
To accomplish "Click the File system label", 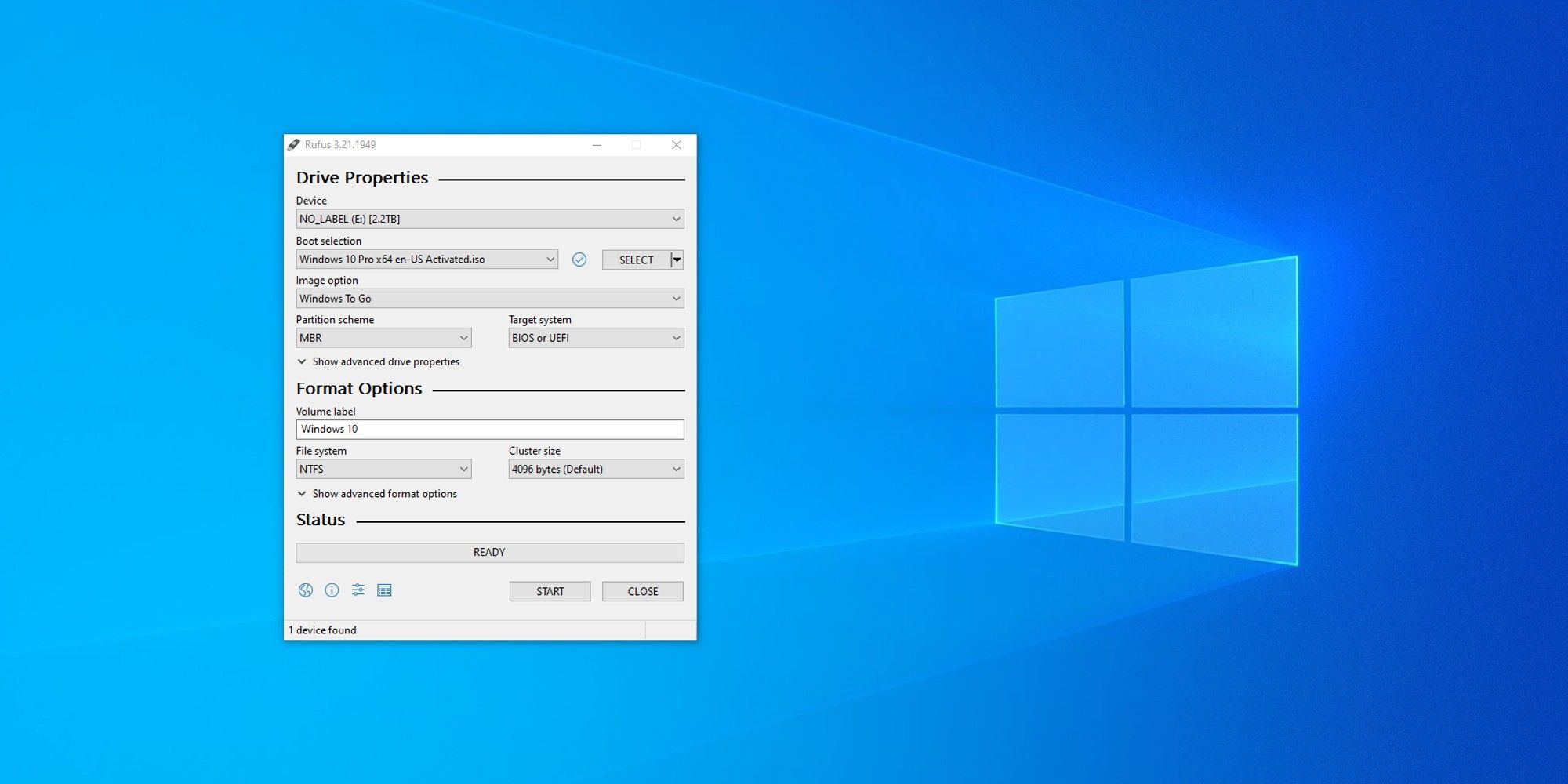I will (x=321, y=451).
